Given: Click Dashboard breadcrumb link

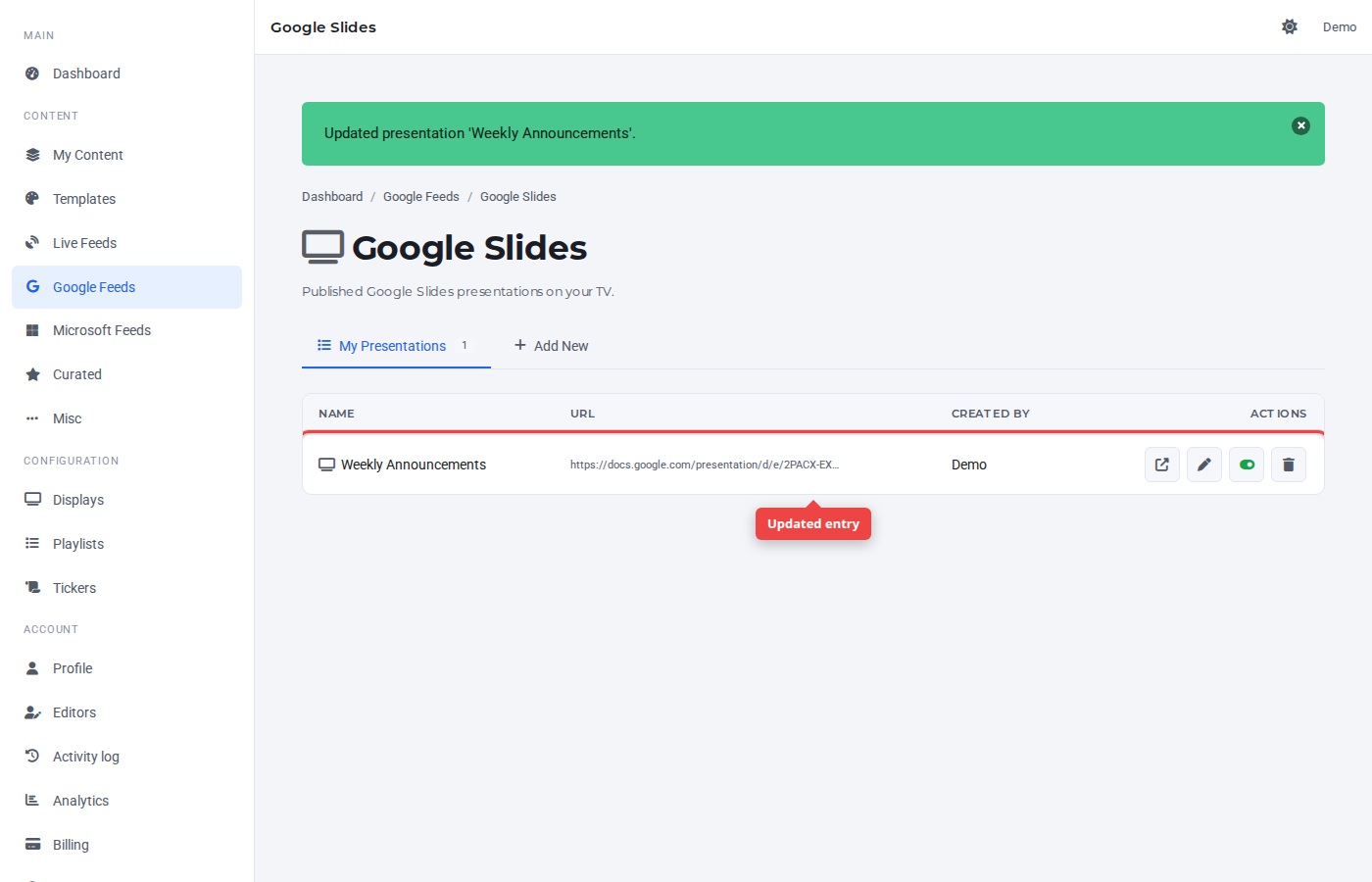Looking at the screenshot, I should click(332, 197).
